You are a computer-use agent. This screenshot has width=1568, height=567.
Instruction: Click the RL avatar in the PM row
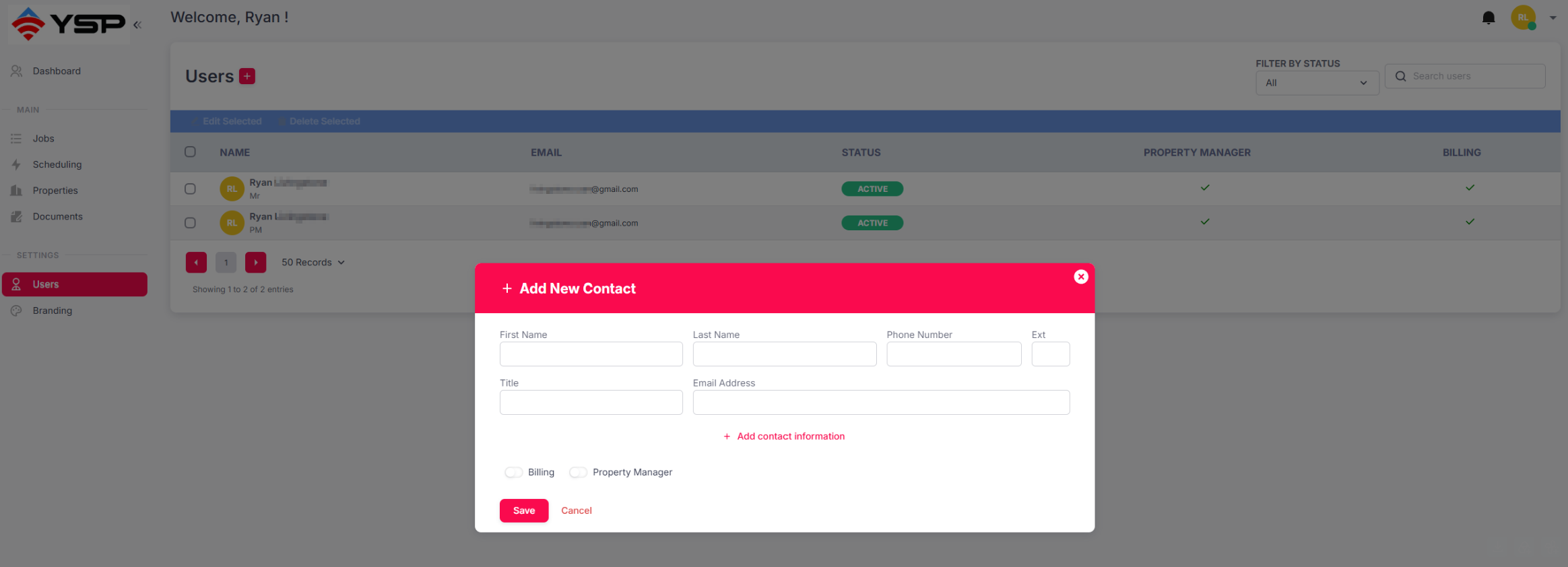coord(232,223)
